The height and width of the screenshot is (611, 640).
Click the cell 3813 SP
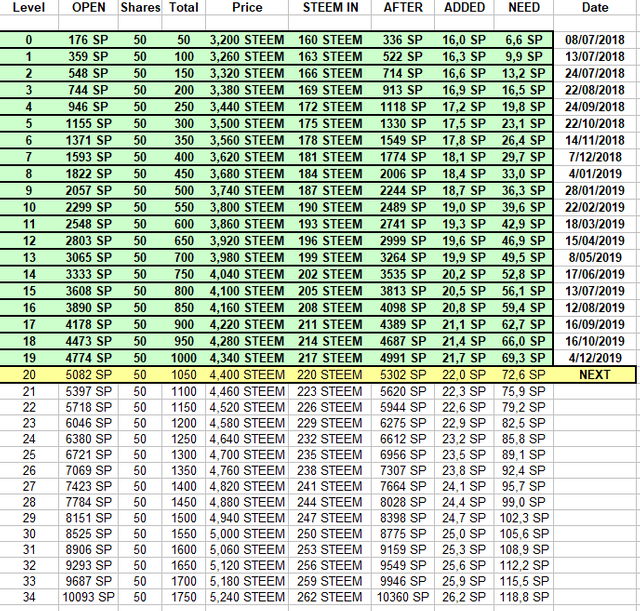[403, 291]
